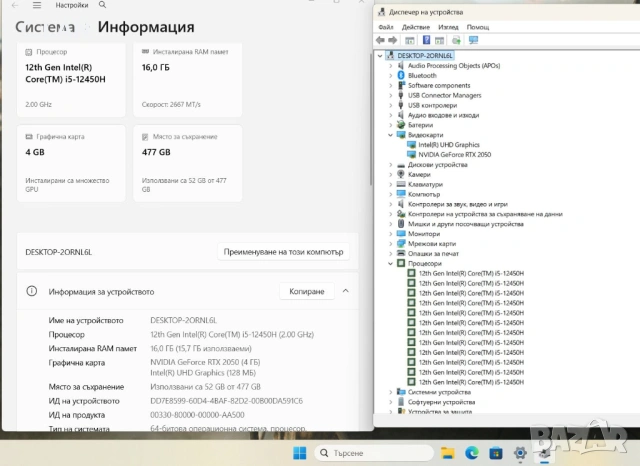The height and width of the screenshot is (466, 640).
Task: Open the hamburger menu in Settings window
Action: (x=37, y=5)
